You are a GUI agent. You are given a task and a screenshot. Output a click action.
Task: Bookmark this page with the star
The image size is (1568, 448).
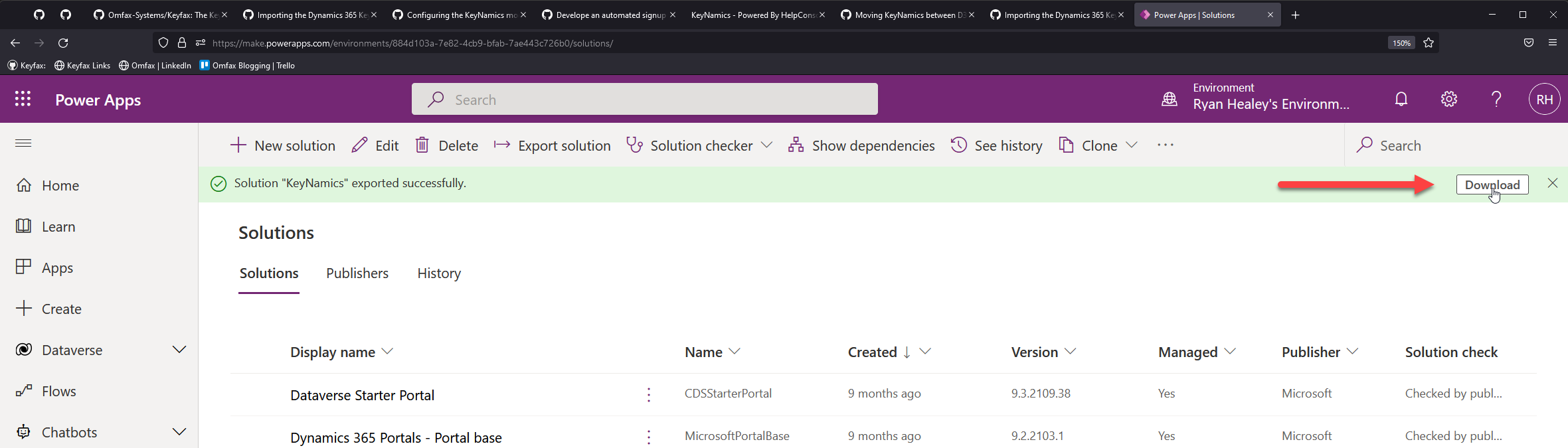[1429, 42]
